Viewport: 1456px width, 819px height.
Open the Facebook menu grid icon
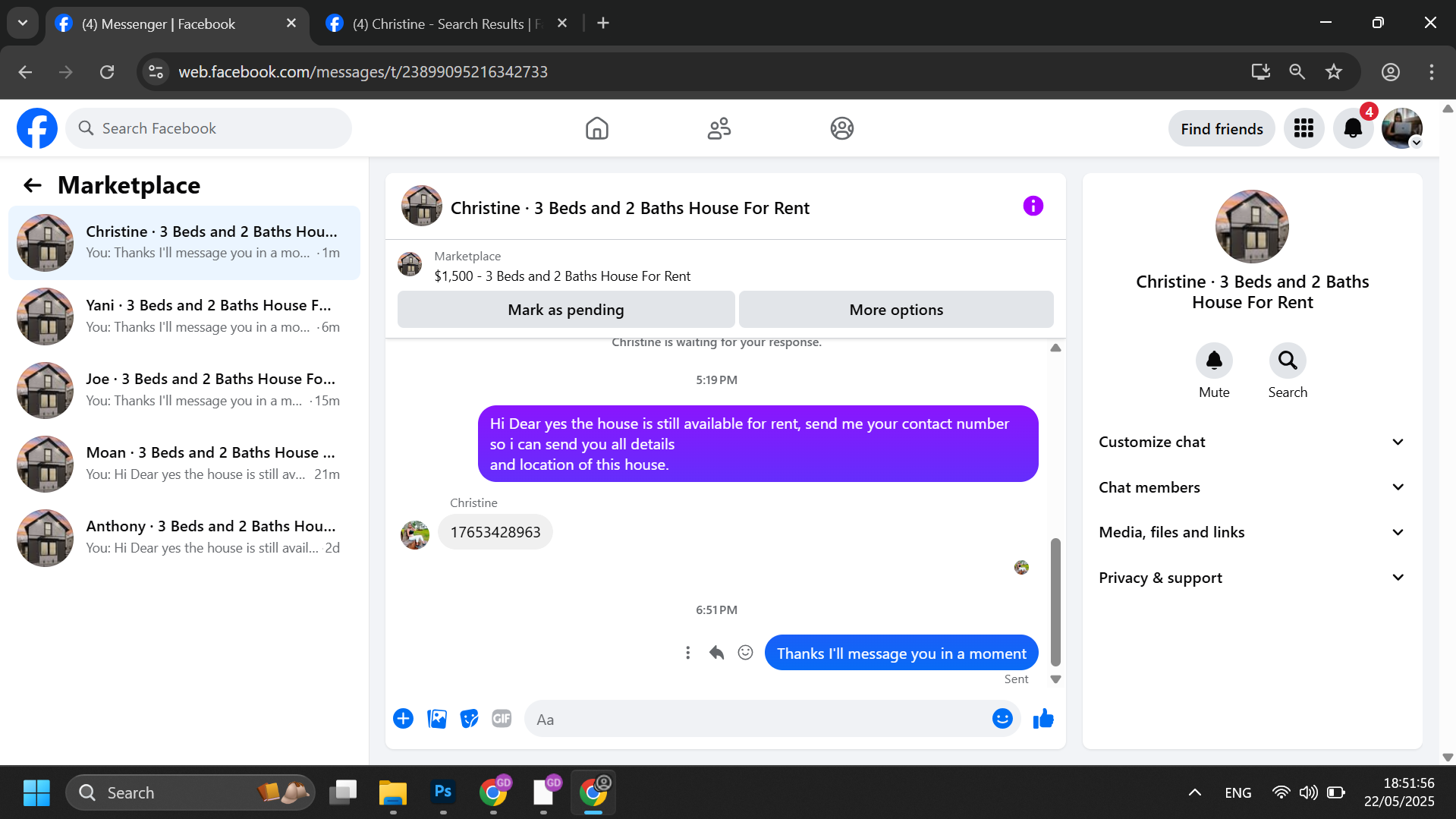point(1303,128)
